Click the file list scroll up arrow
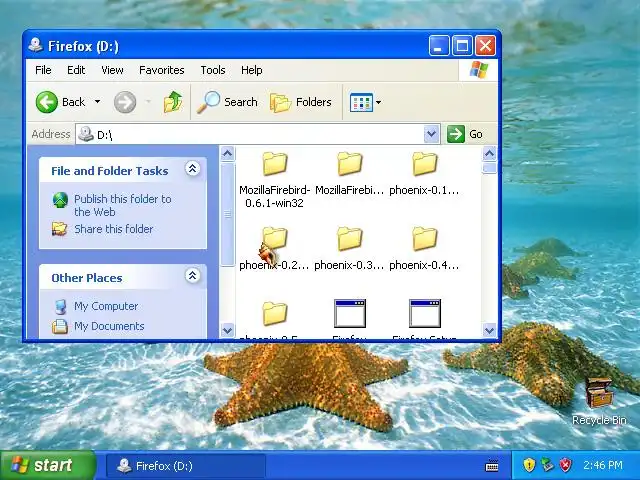The height and width of the screenshot is (480, 640). pos(489,154)
